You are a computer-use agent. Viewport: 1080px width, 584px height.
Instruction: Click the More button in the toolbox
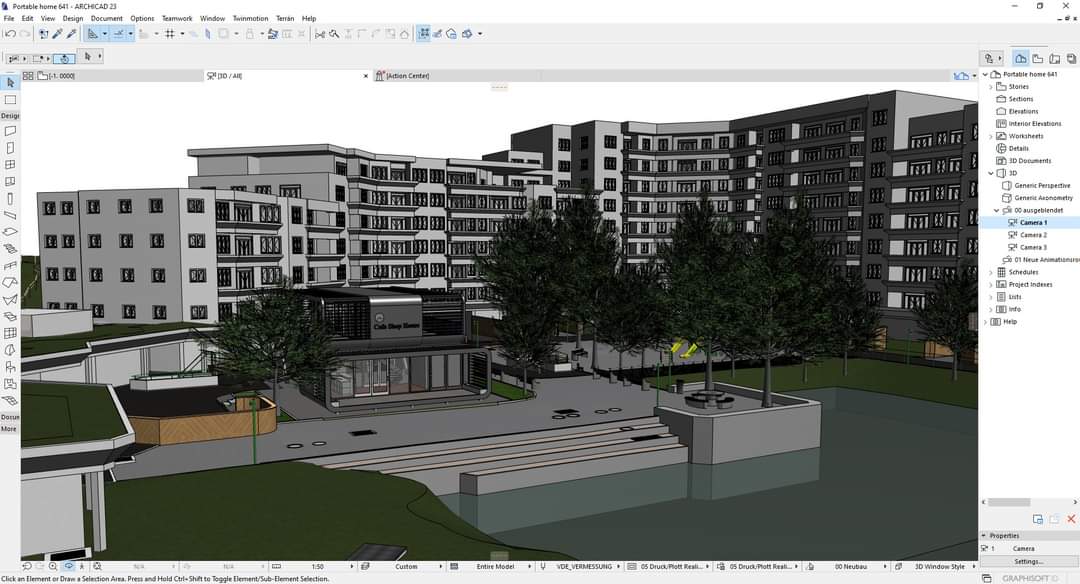click(8, 429)
